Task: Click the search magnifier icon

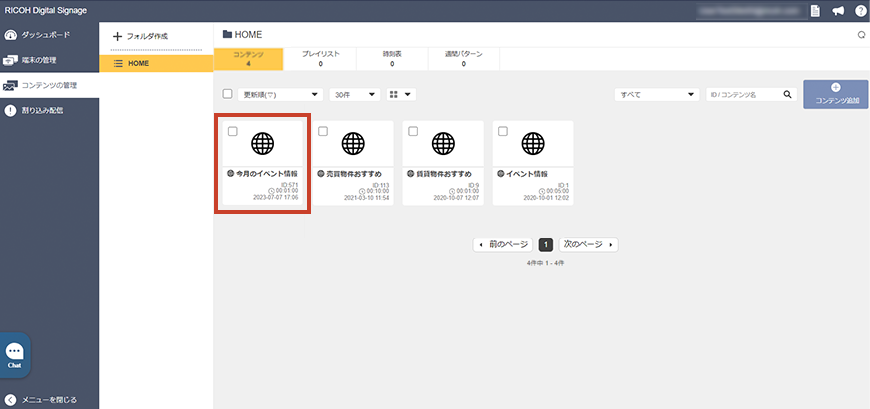Action: click(x=788, y=94)
